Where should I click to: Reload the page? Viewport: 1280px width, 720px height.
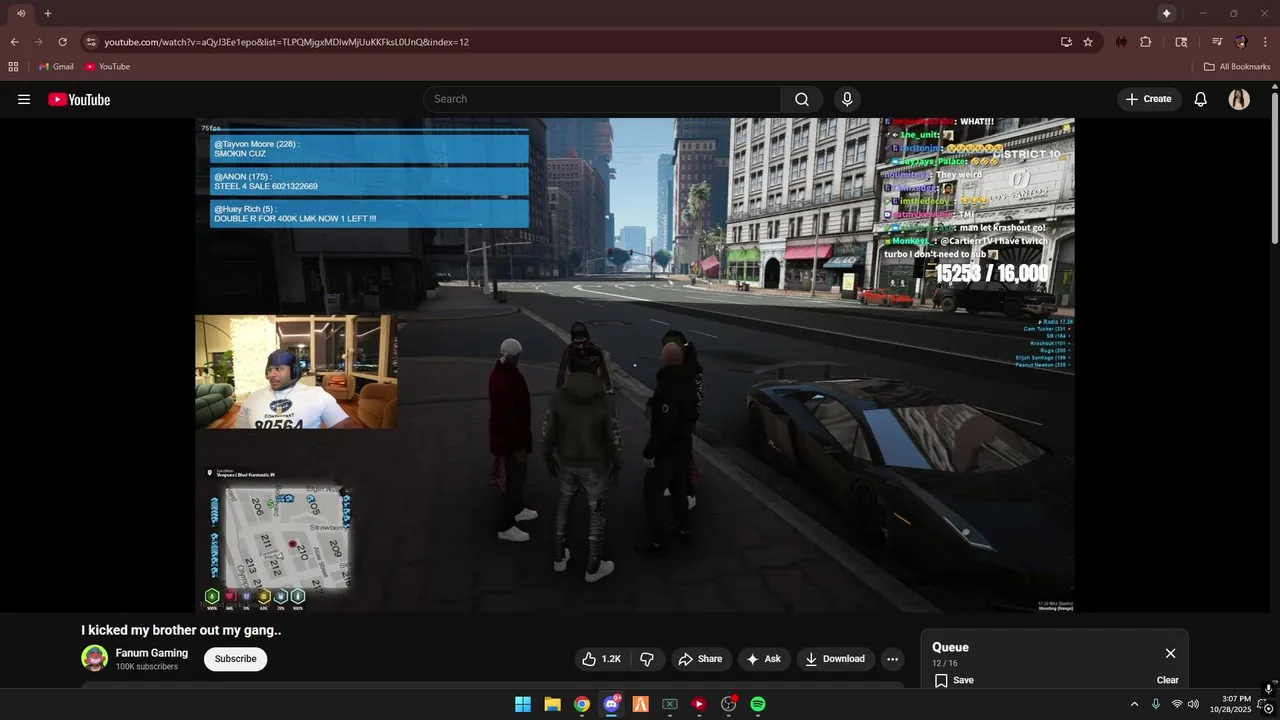point(62,42)
